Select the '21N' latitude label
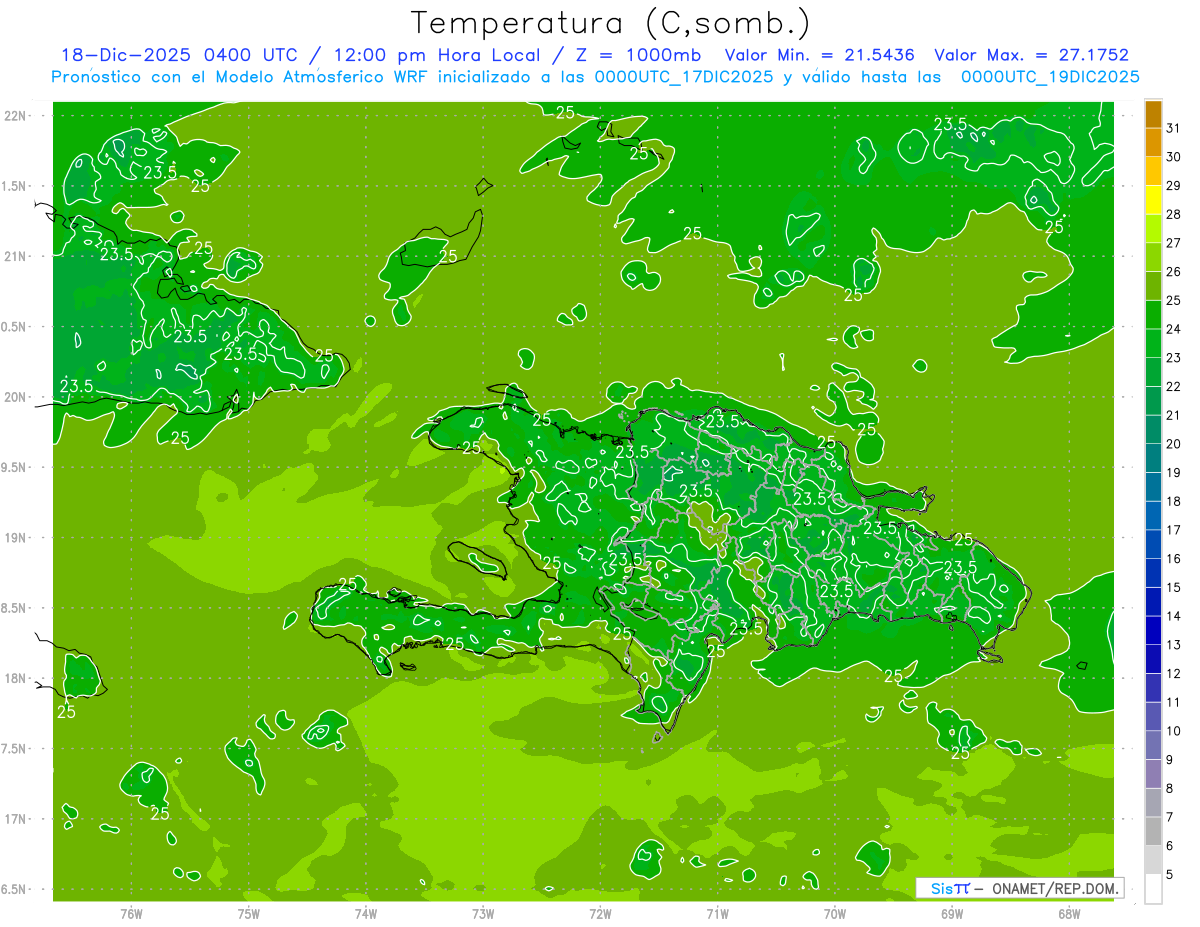Screen dimensions: 1200x927 click(x=15, y=256)
